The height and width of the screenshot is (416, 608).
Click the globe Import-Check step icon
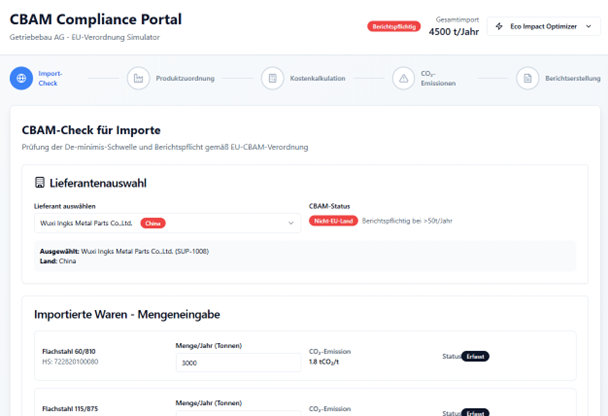(20, 78)
